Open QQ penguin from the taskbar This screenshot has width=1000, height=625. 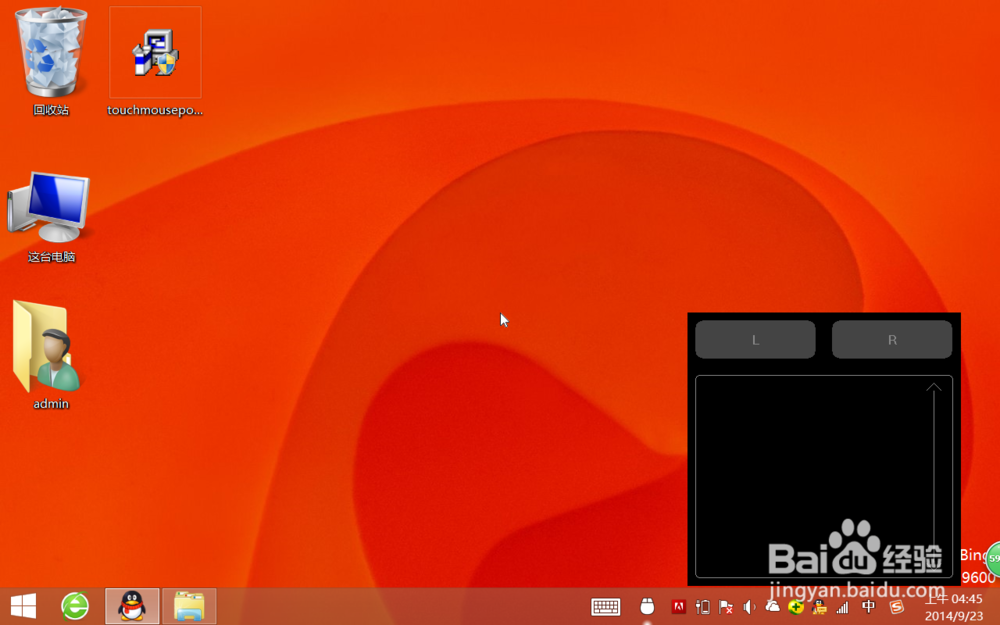(x=132, y=606)
